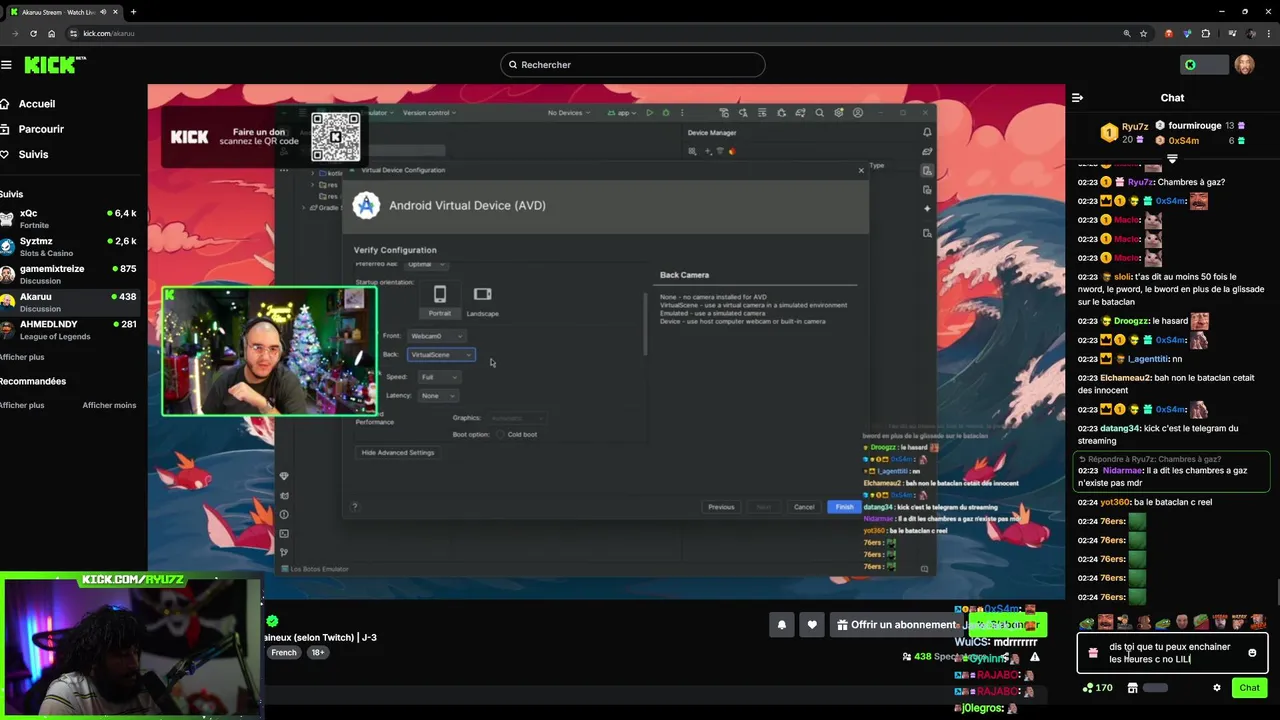
Task: Expand the chat leaderboard chevron
Action: click(x=1172, y=158)
